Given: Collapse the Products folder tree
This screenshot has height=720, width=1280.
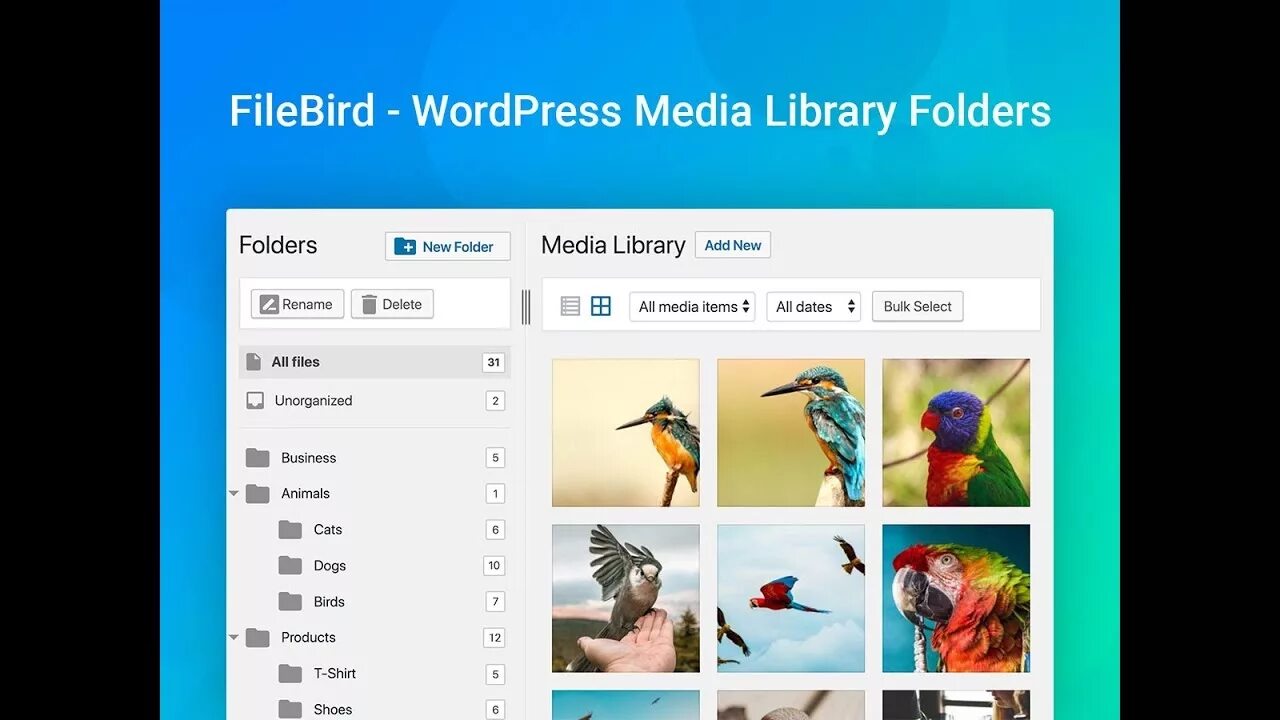Looking at the screenshot, I should (234, 637).
